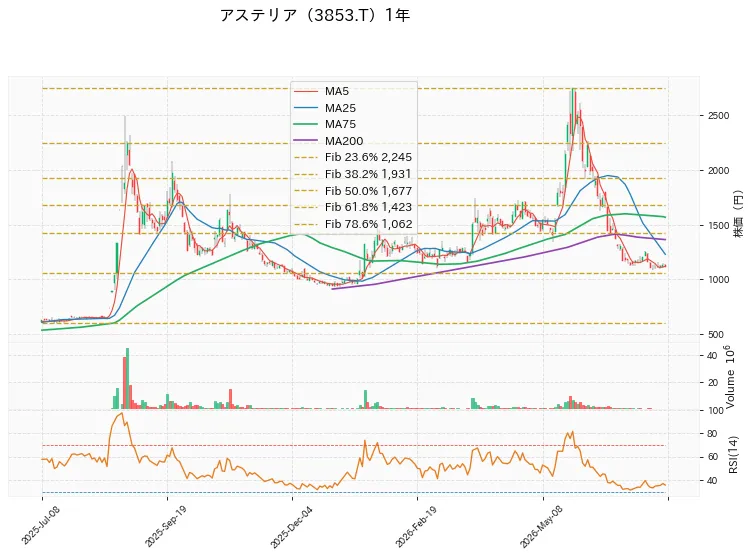Click the RSI(14) axis label
Screen dimensions: 752x558
click(733, 454)
